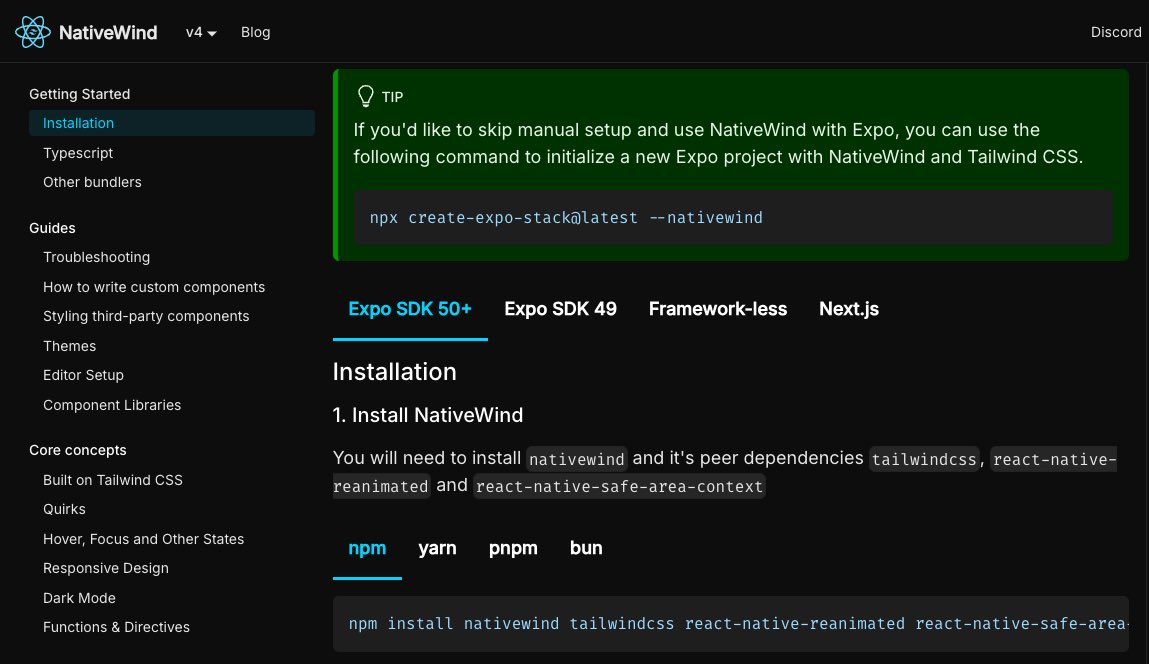Click the Core concepts section heading

78,450
